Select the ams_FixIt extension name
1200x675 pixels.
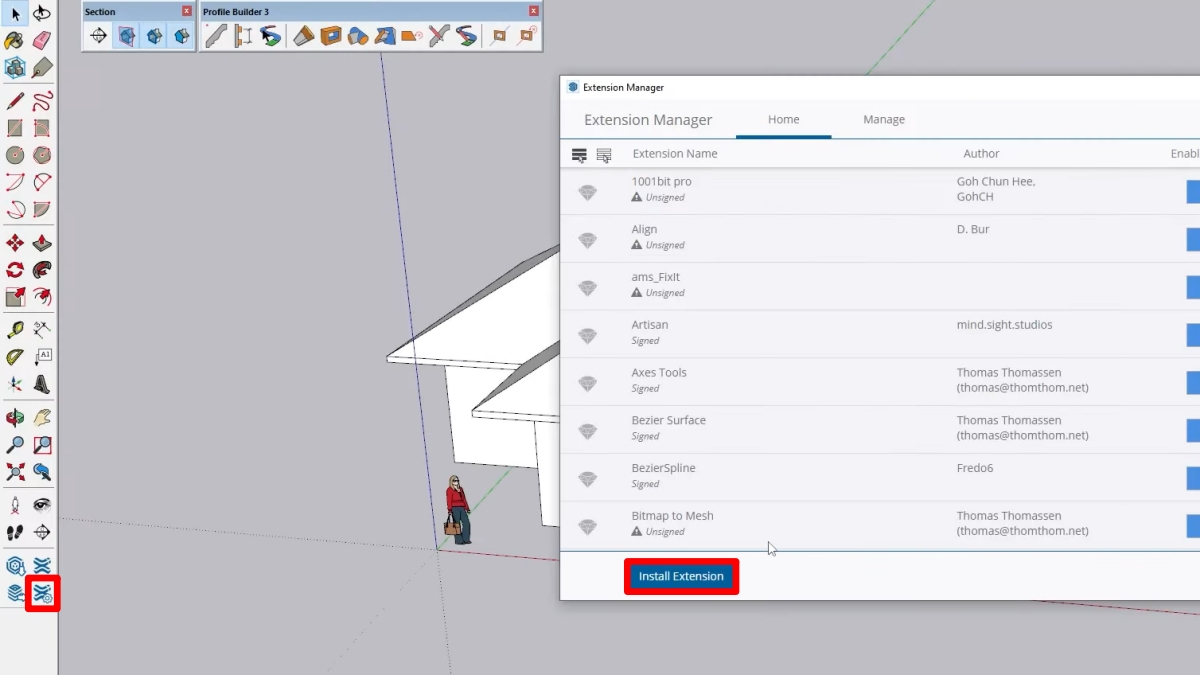(655, 277)
